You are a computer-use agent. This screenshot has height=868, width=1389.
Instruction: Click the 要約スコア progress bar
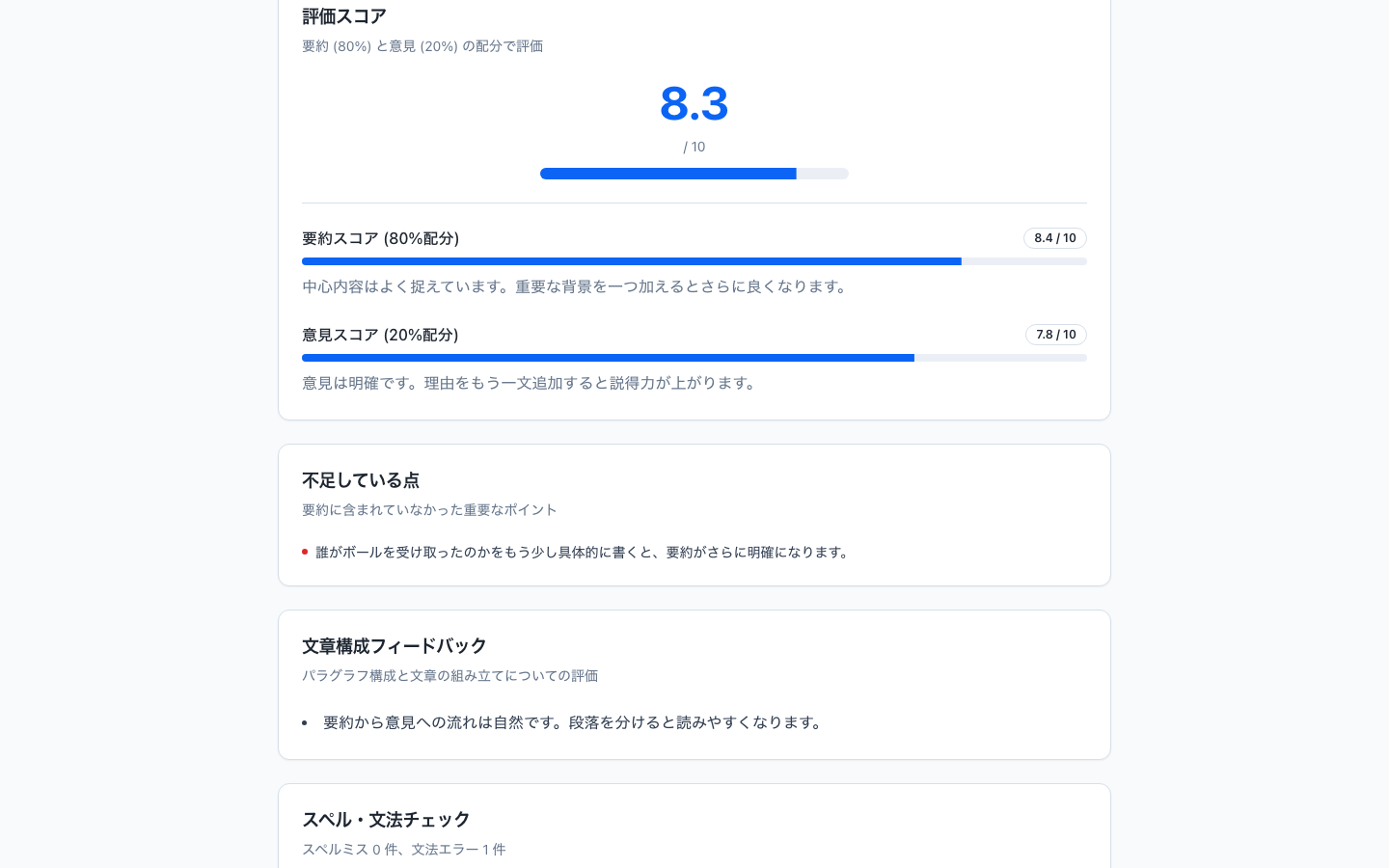click(694, 261)
